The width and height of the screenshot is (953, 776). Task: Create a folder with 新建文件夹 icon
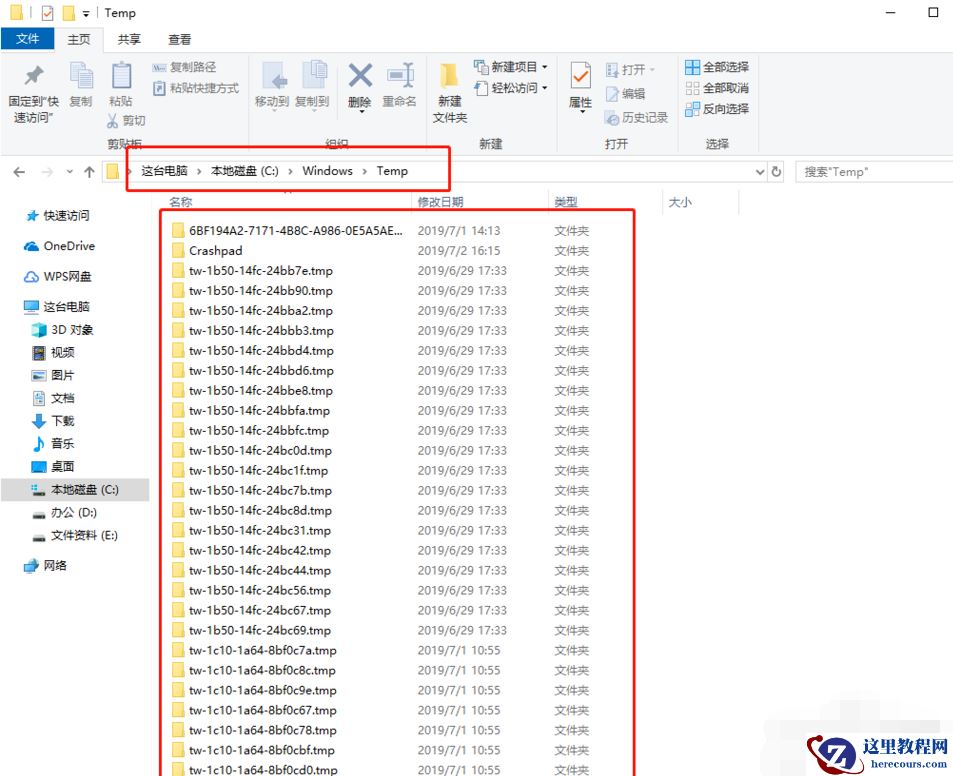(x=448, y=90)
